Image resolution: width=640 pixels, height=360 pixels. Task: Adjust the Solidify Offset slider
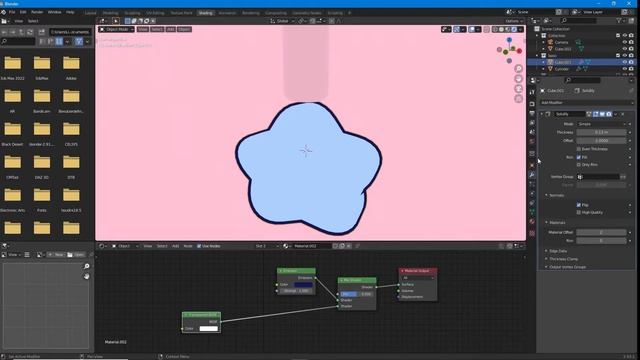601,140
